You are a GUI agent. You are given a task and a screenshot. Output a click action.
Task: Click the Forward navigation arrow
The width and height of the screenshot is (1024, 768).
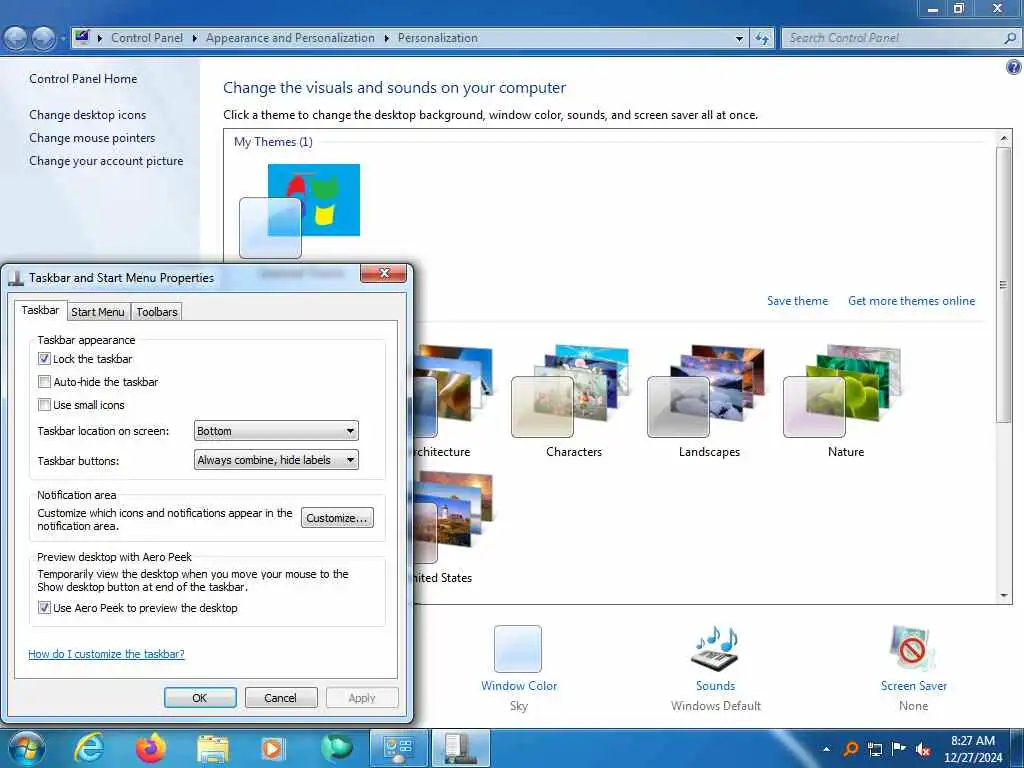43,39
